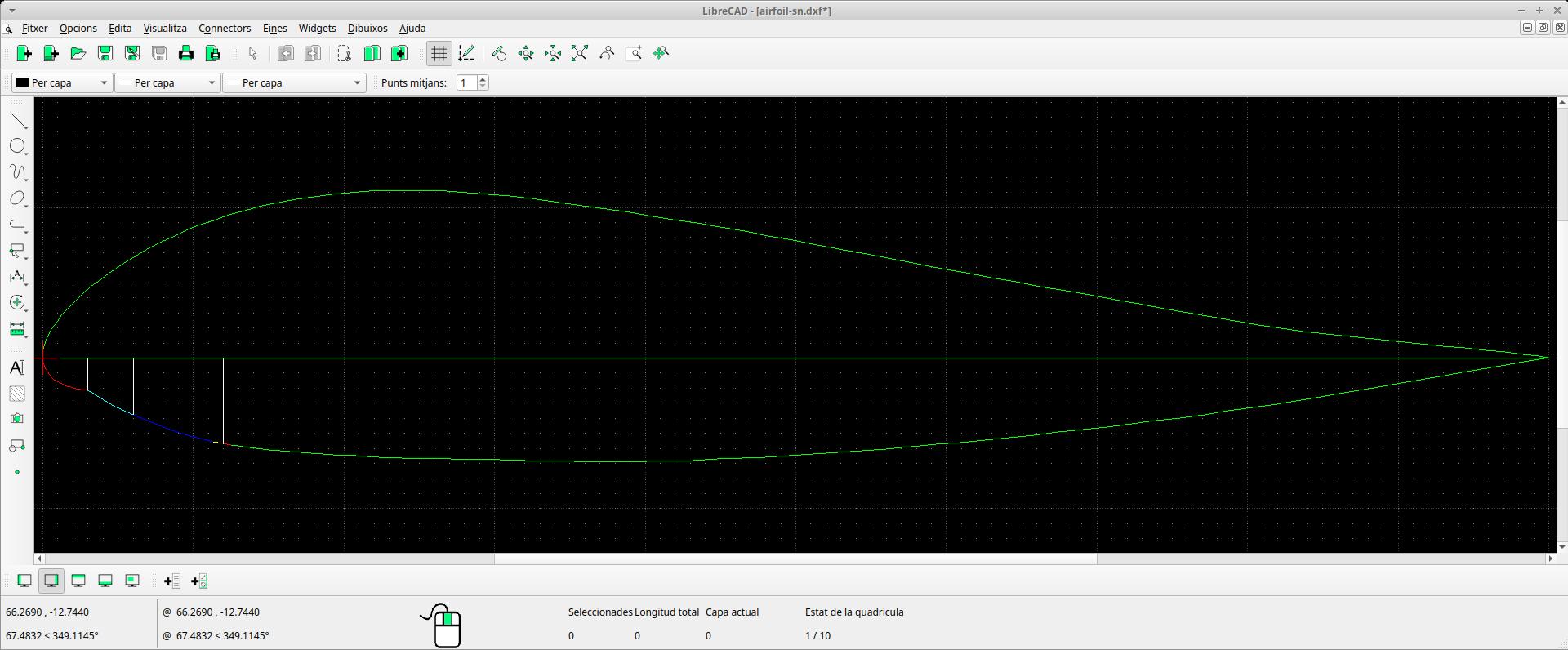The height and width of the screenshot is (650, 1568).
Task: Open an existing drawing file
Action: coord(78,53)
